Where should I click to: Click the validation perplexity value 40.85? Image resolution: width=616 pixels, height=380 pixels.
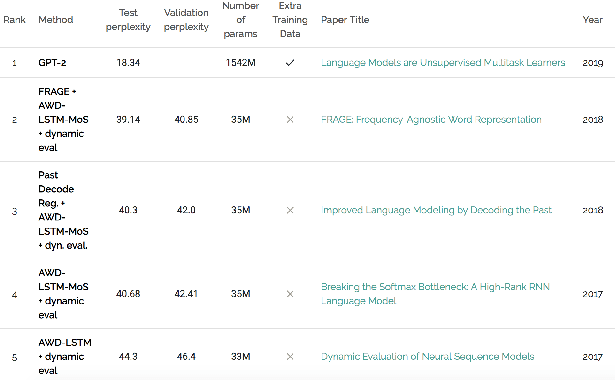point(186,119)
